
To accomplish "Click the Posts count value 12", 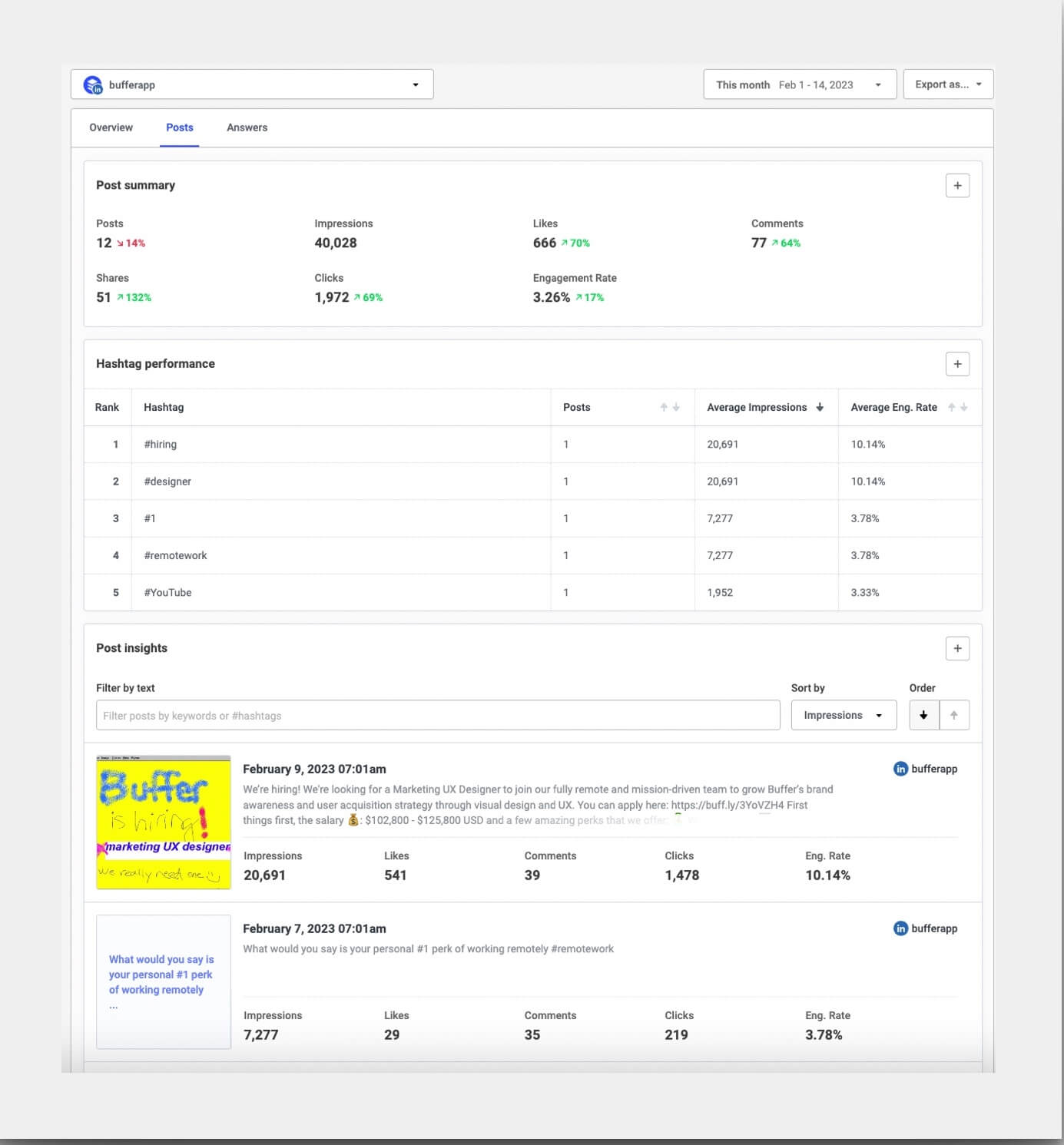I will click(x=104, y=243).
